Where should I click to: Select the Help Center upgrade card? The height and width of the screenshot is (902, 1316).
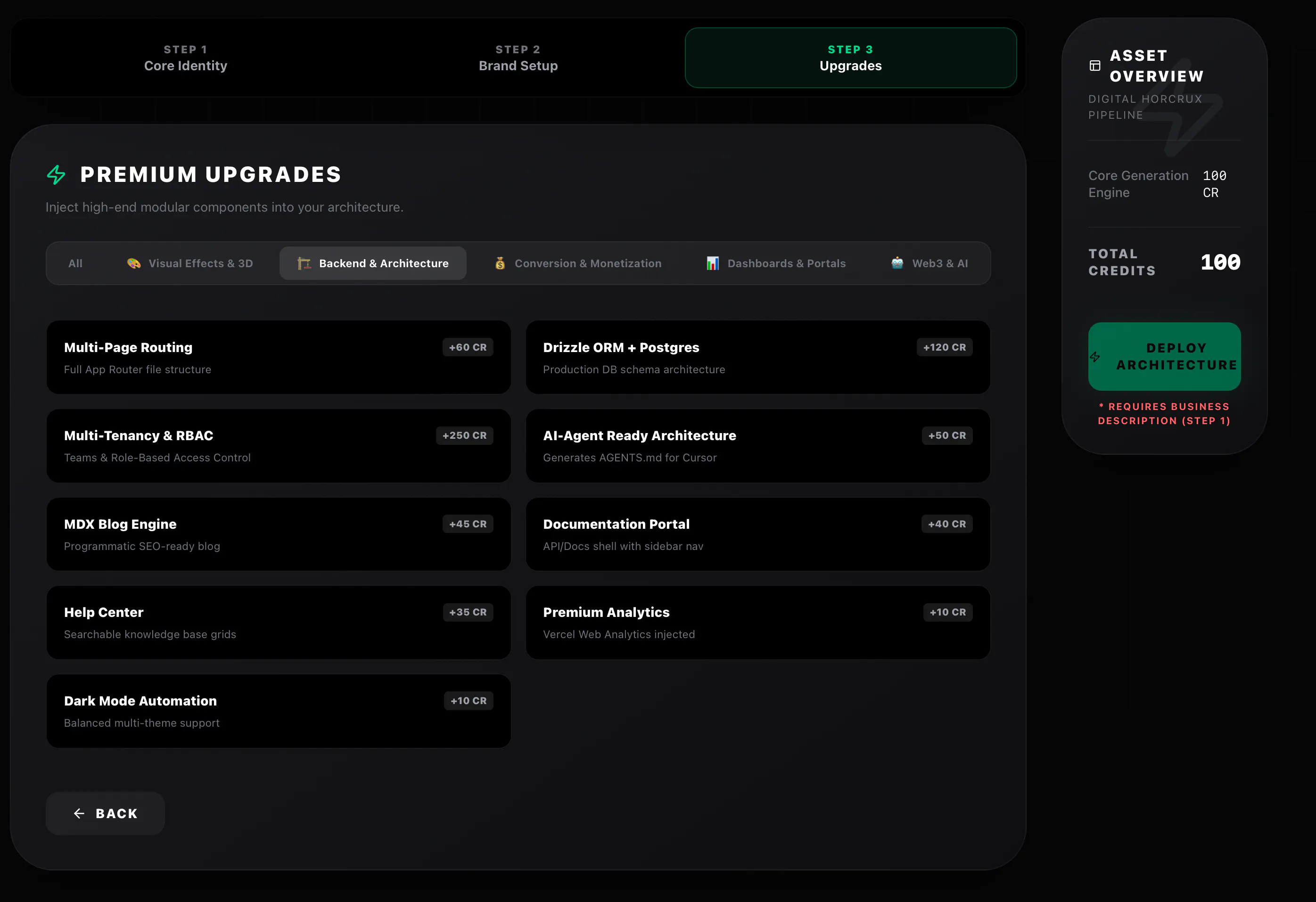tap(279, 622)
